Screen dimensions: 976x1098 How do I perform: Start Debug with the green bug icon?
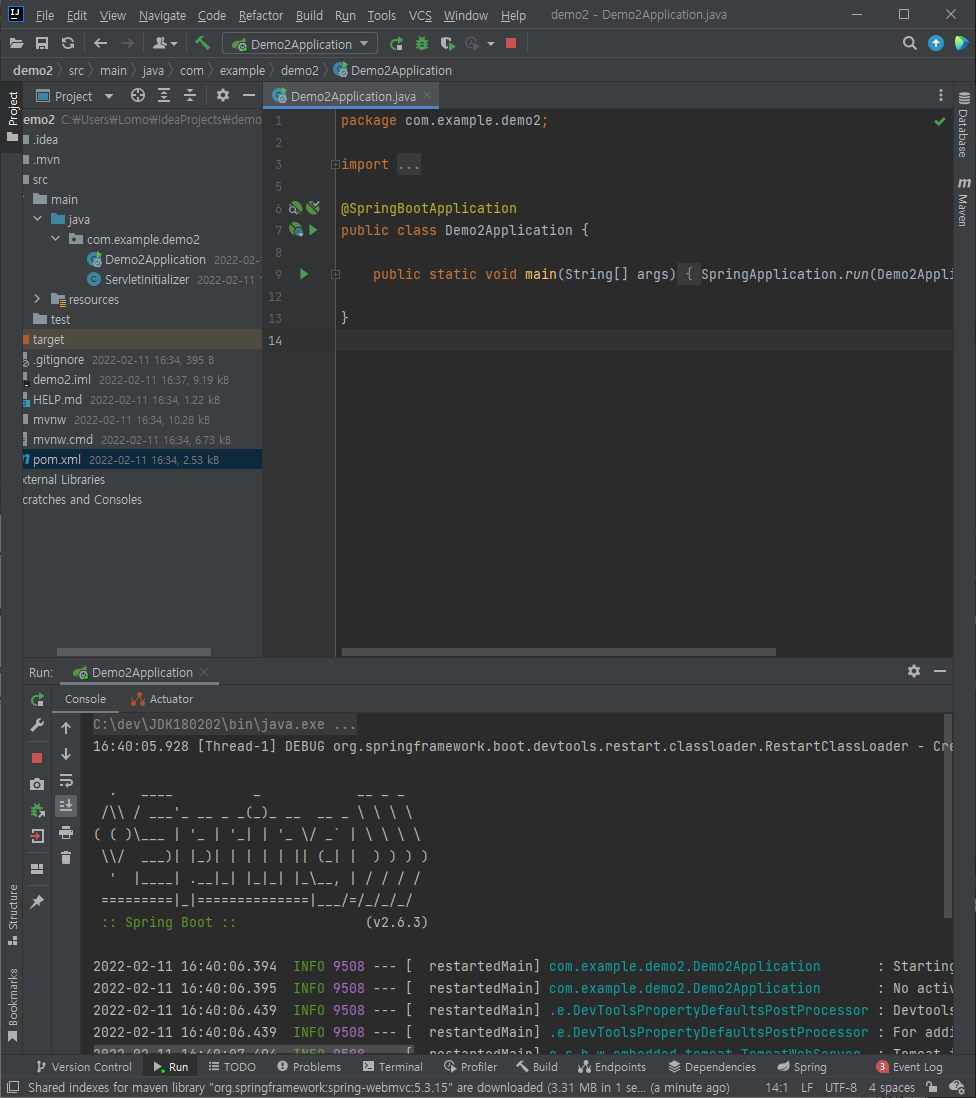point(421,43)
